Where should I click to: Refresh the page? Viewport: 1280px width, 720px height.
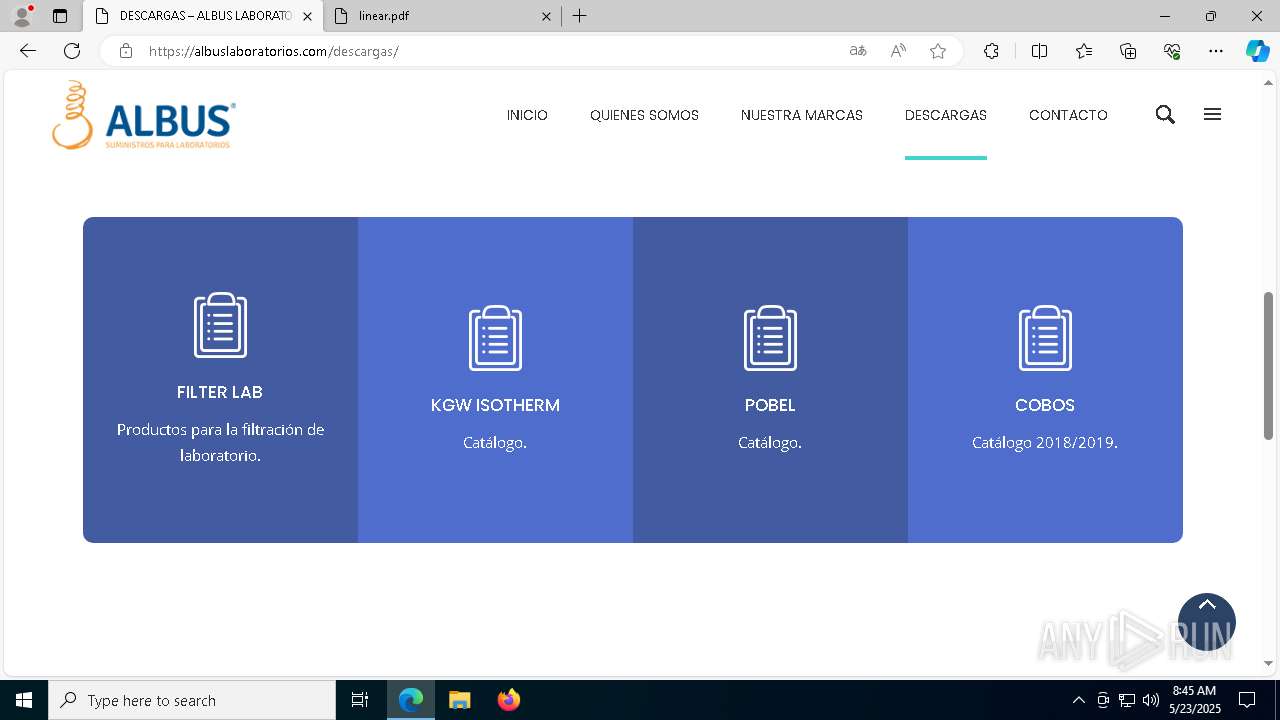pyautogui.click(x=72, y=51)
